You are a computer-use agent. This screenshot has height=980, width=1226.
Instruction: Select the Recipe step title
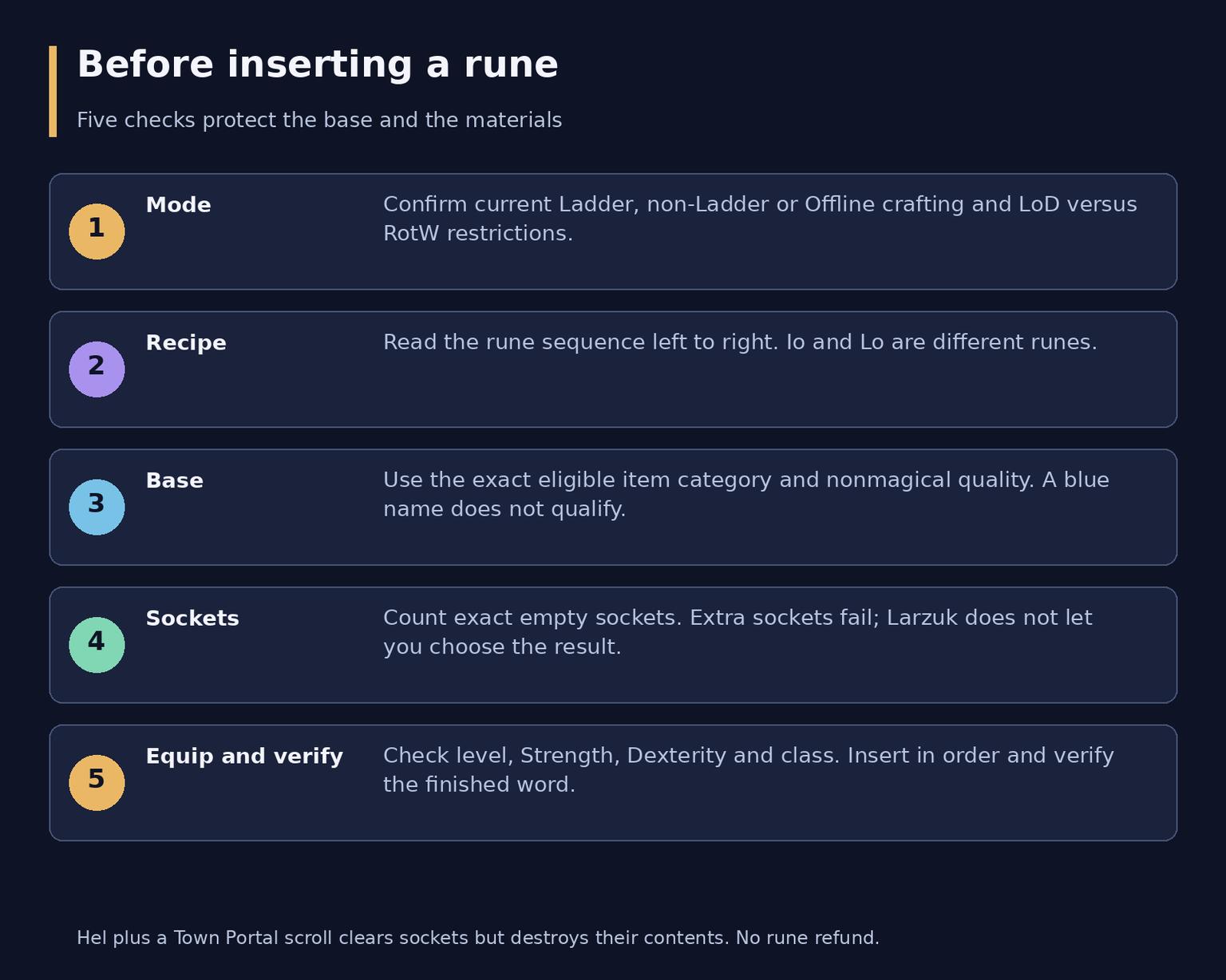[x=186, y=343]
